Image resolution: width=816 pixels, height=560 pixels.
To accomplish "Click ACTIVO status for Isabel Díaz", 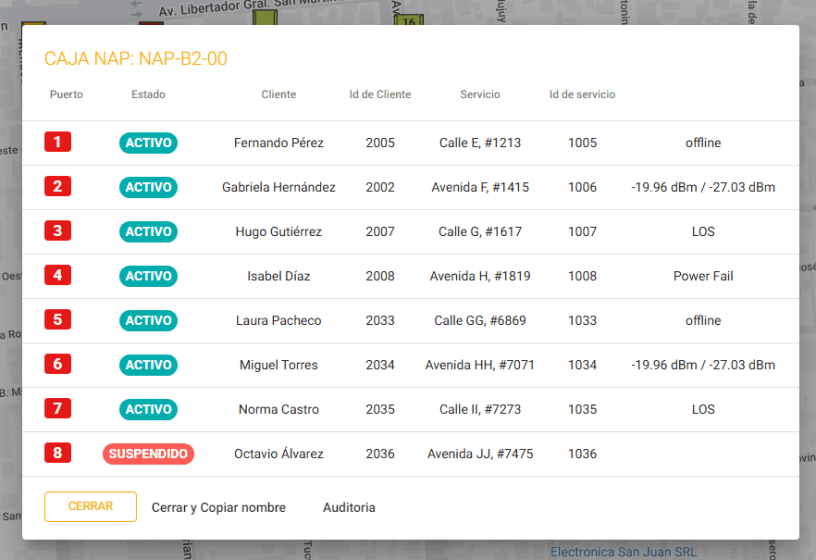I will (148, 276).
